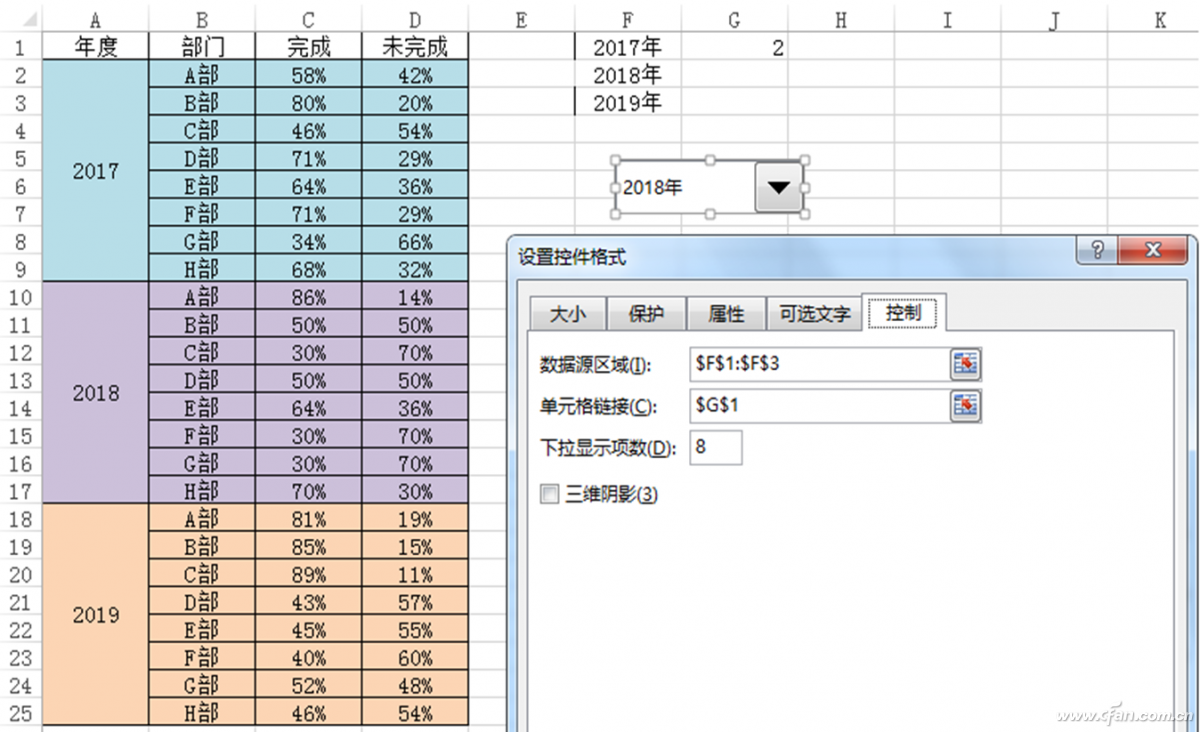The image size is (1200, 732).
Task: Click cell F1 containing 2017年
Action: (627, 47)
